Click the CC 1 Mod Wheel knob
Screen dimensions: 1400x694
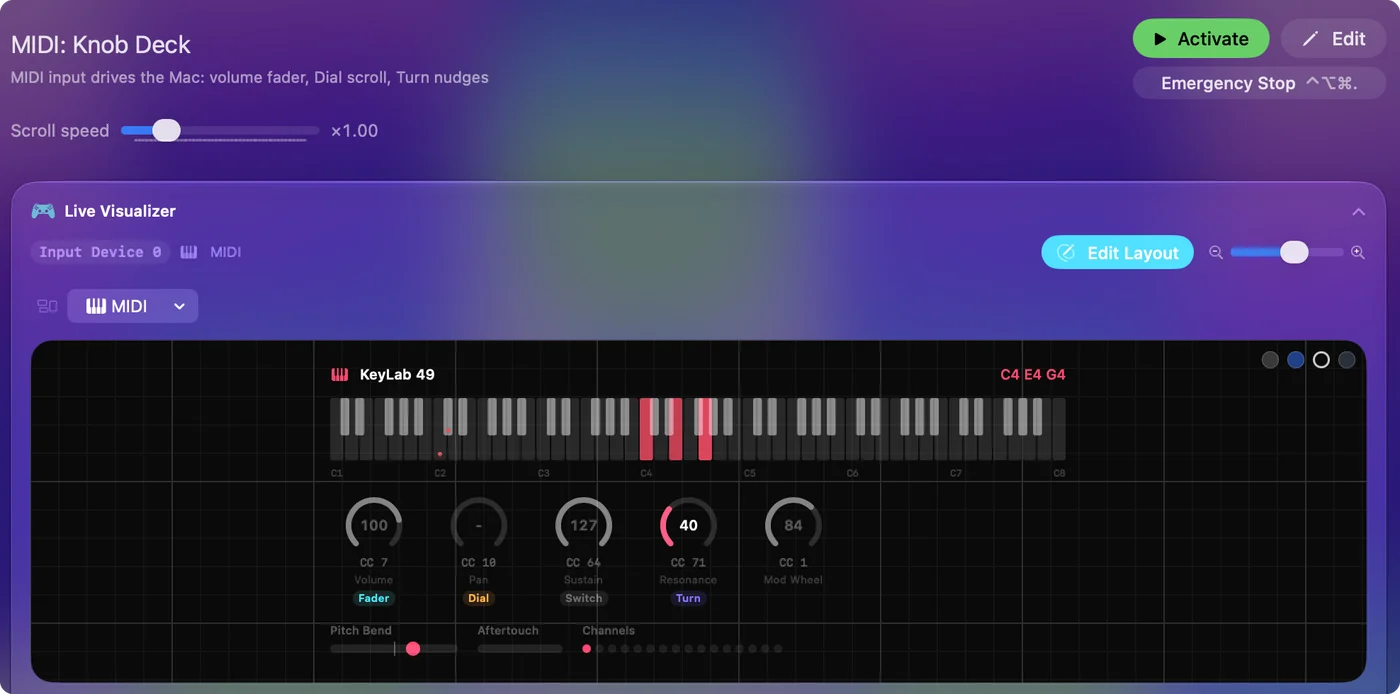pyautogui.click(x=793, y=525)
